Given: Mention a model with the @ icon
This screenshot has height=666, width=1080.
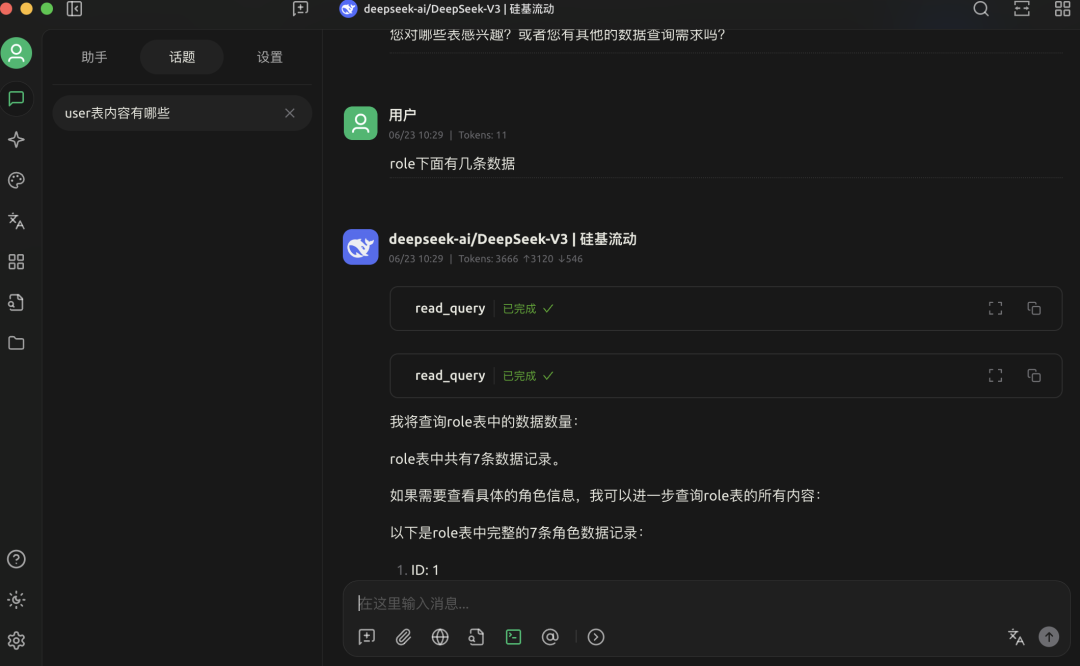Looking at the screenshot, I should tap(550, 637).
